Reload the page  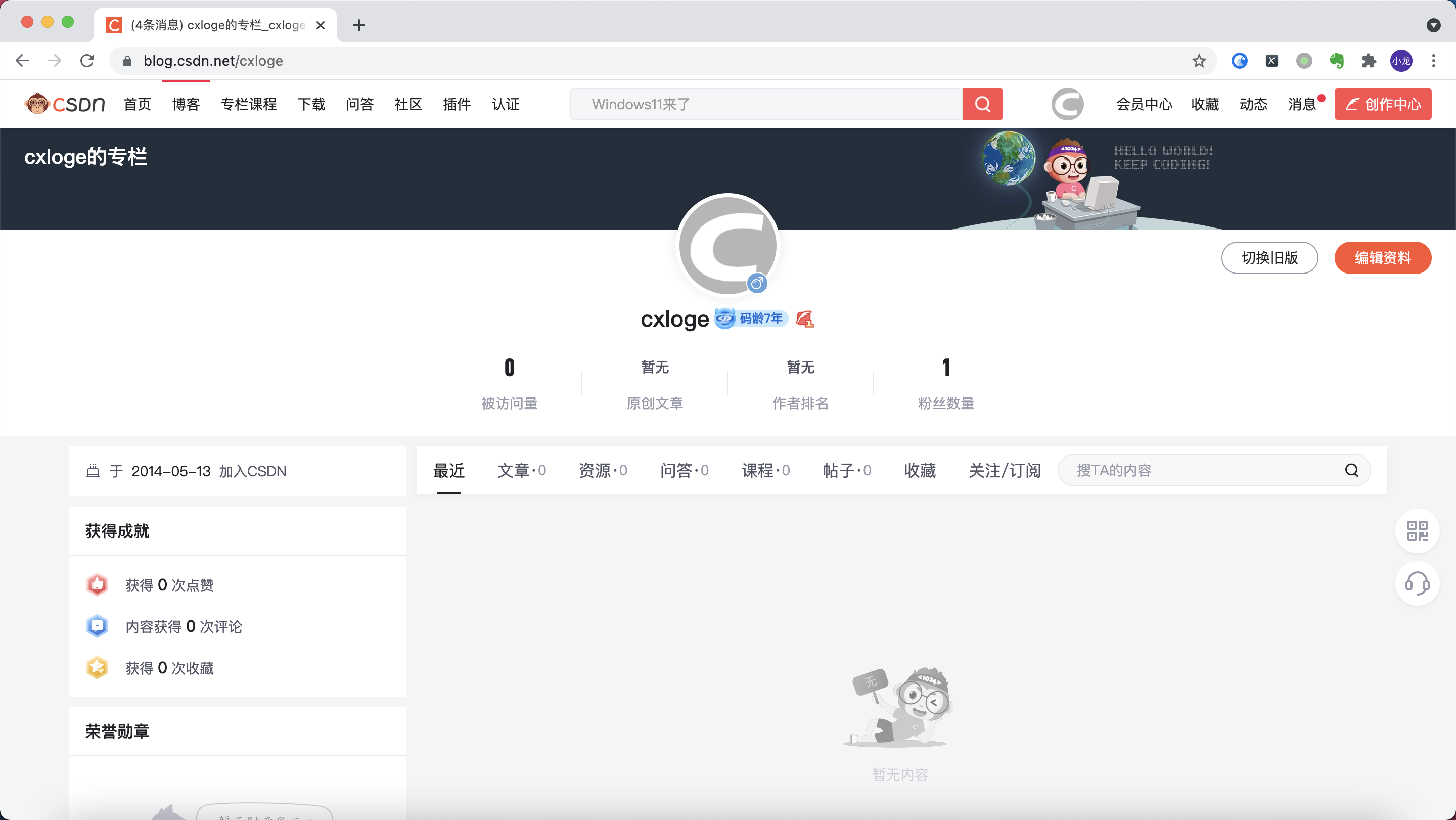point(87,61)
